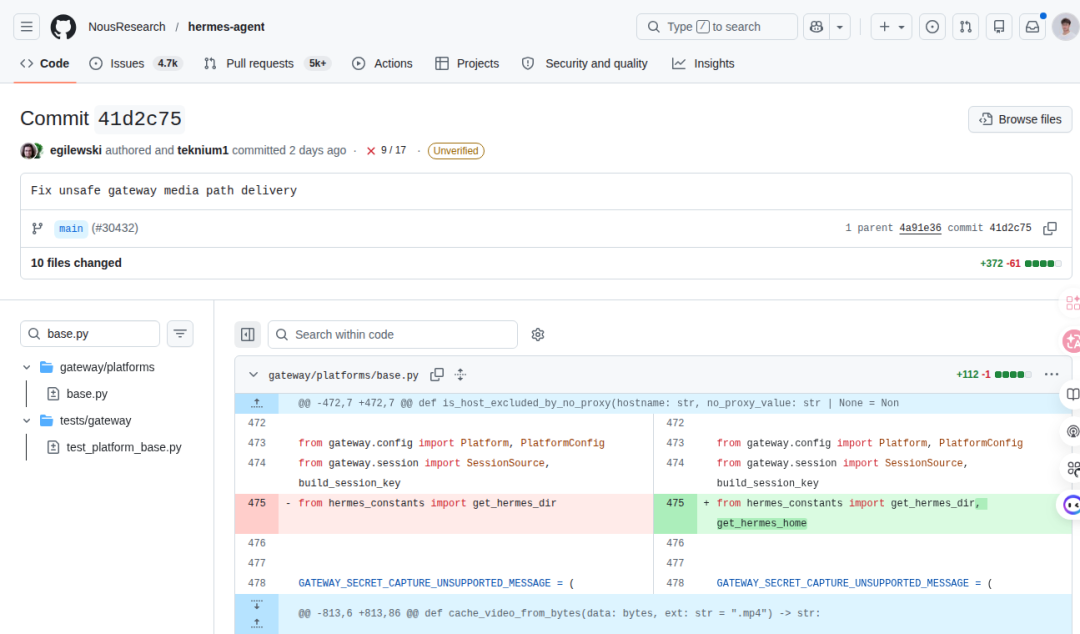Viewport: 1080px width, 634px height.
Task: Switch to the Insights tab
Action: [x=703, y=63]
